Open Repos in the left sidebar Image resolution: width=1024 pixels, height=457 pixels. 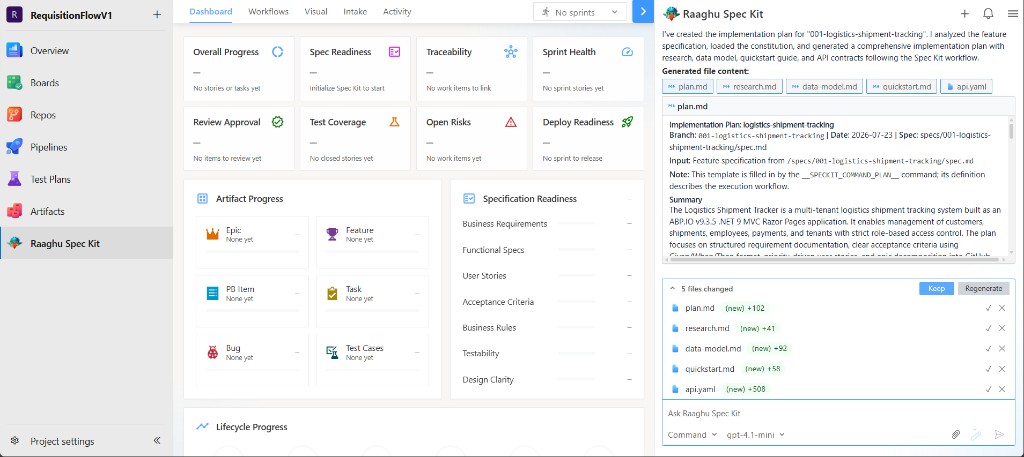[86, 115]
